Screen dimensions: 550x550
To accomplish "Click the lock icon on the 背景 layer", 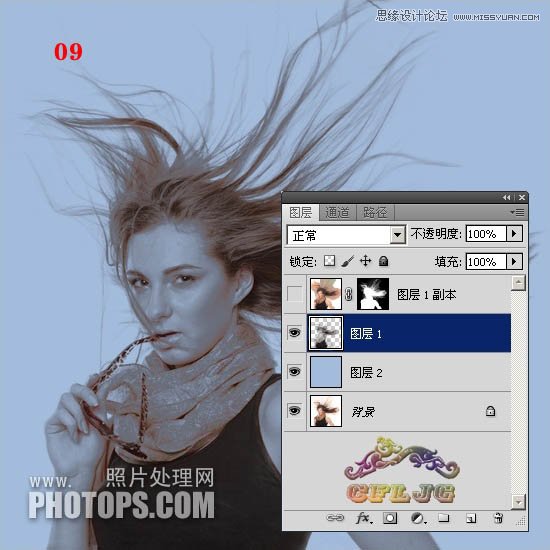I will [490, 410].
